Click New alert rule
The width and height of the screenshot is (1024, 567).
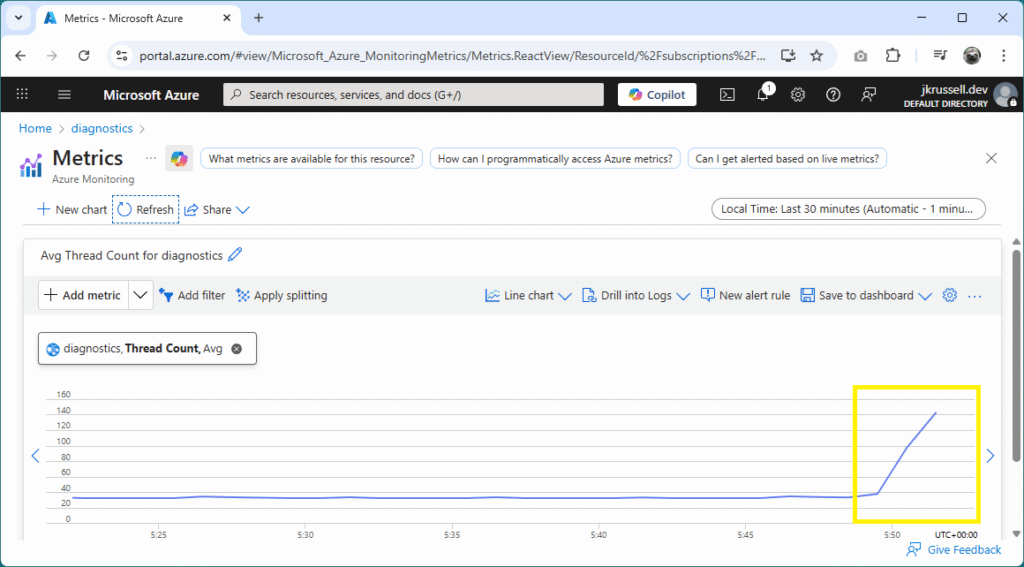[x=745, y=295]
